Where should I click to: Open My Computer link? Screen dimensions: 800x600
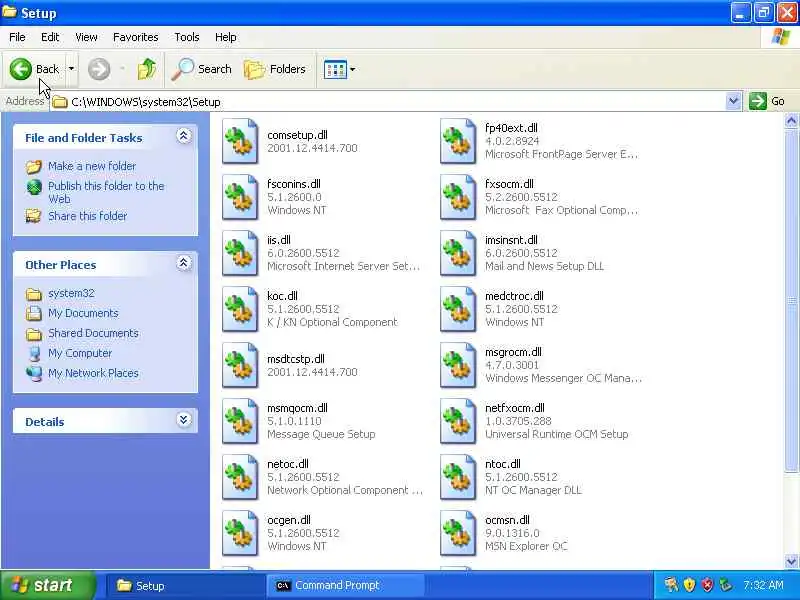80,353
